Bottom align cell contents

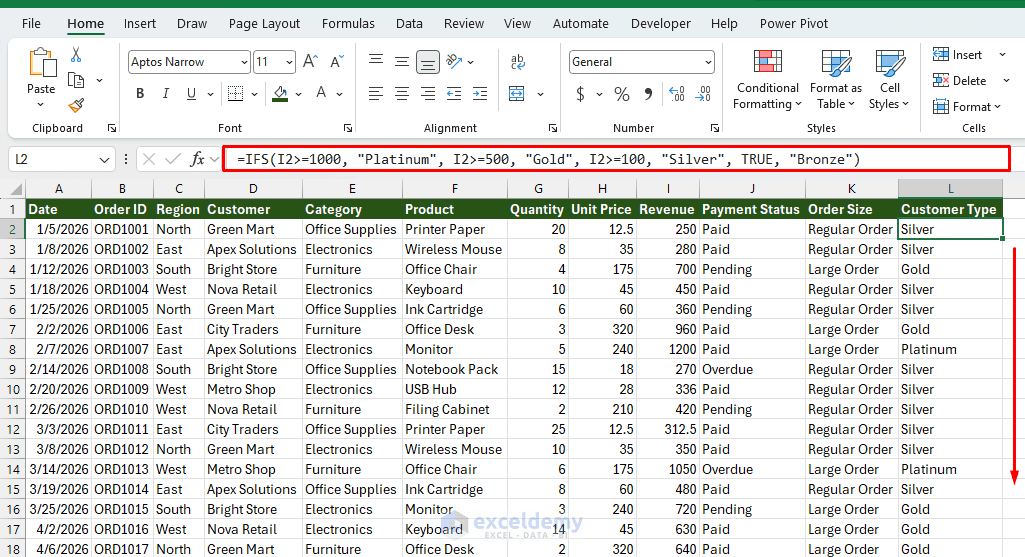428,61
